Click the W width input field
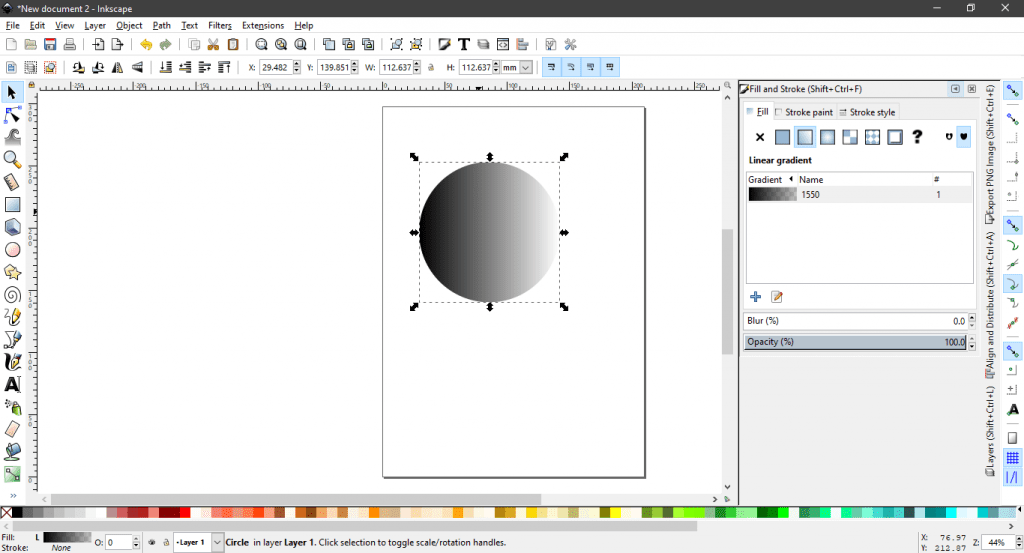 pyautogui.click(x=398, y=67)
